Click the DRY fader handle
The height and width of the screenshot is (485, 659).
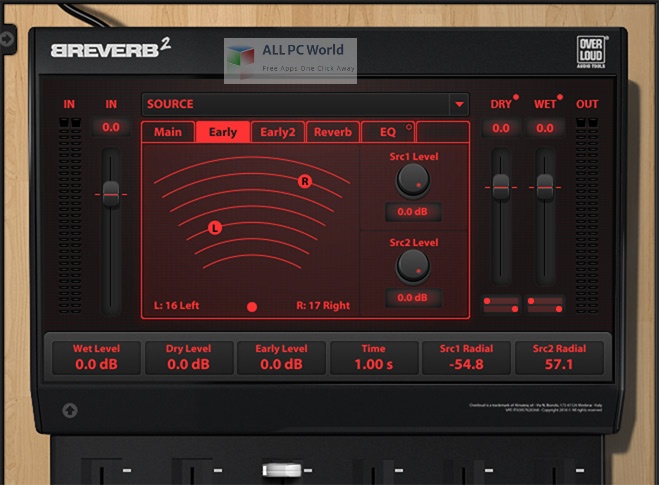pos(501,187)
